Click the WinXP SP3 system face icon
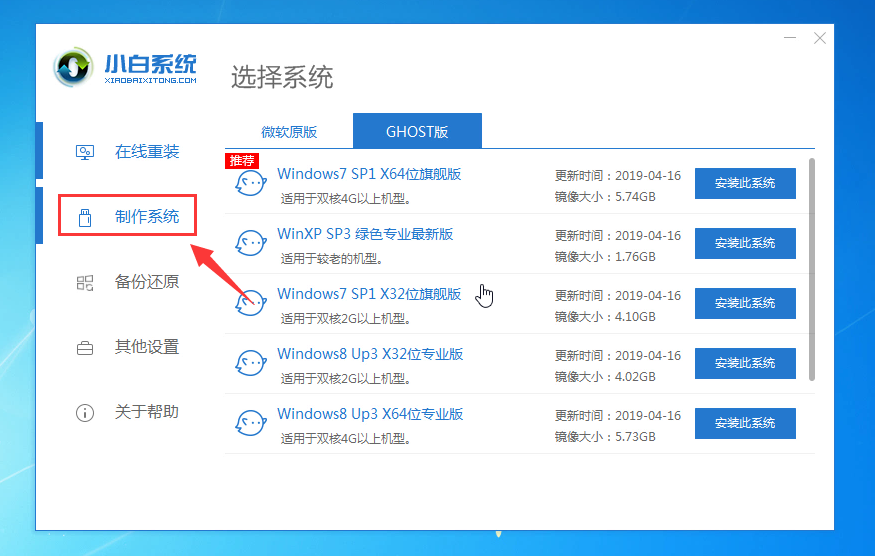Viewport: 875px width, 556px height. 251,243
